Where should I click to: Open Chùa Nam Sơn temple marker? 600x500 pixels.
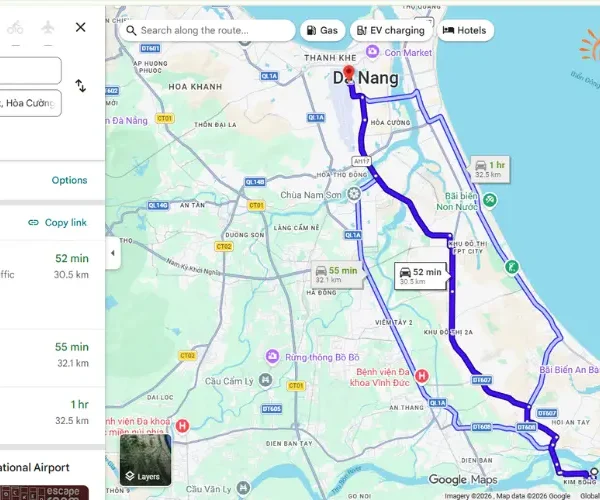(x=354, y=194)
